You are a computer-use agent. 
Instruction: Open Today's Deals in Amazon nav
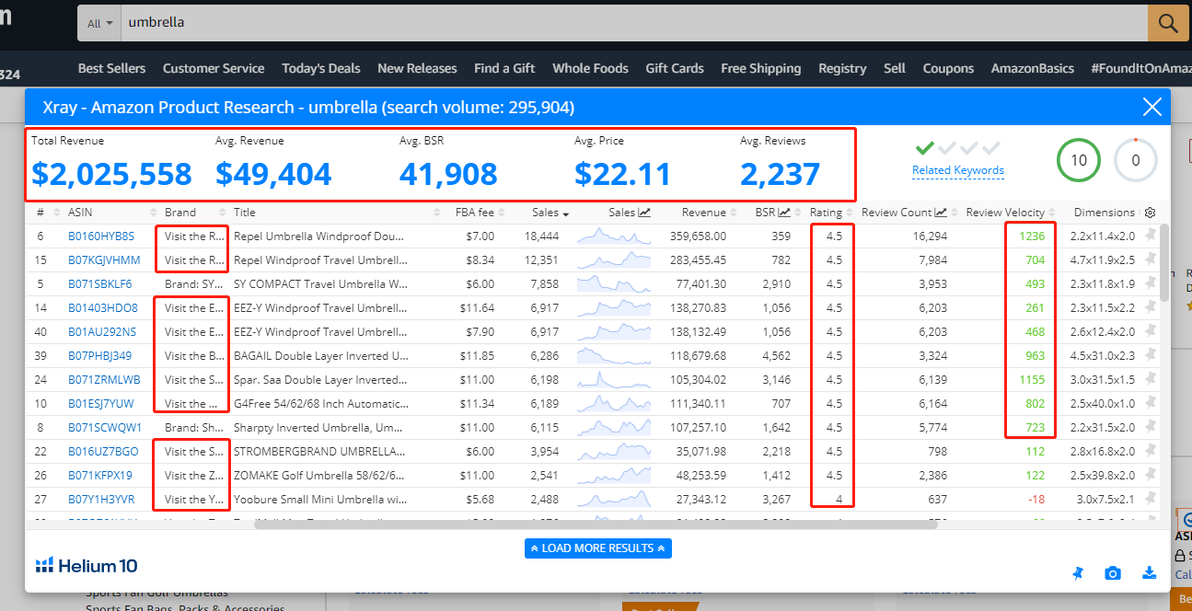coord(321,68)
